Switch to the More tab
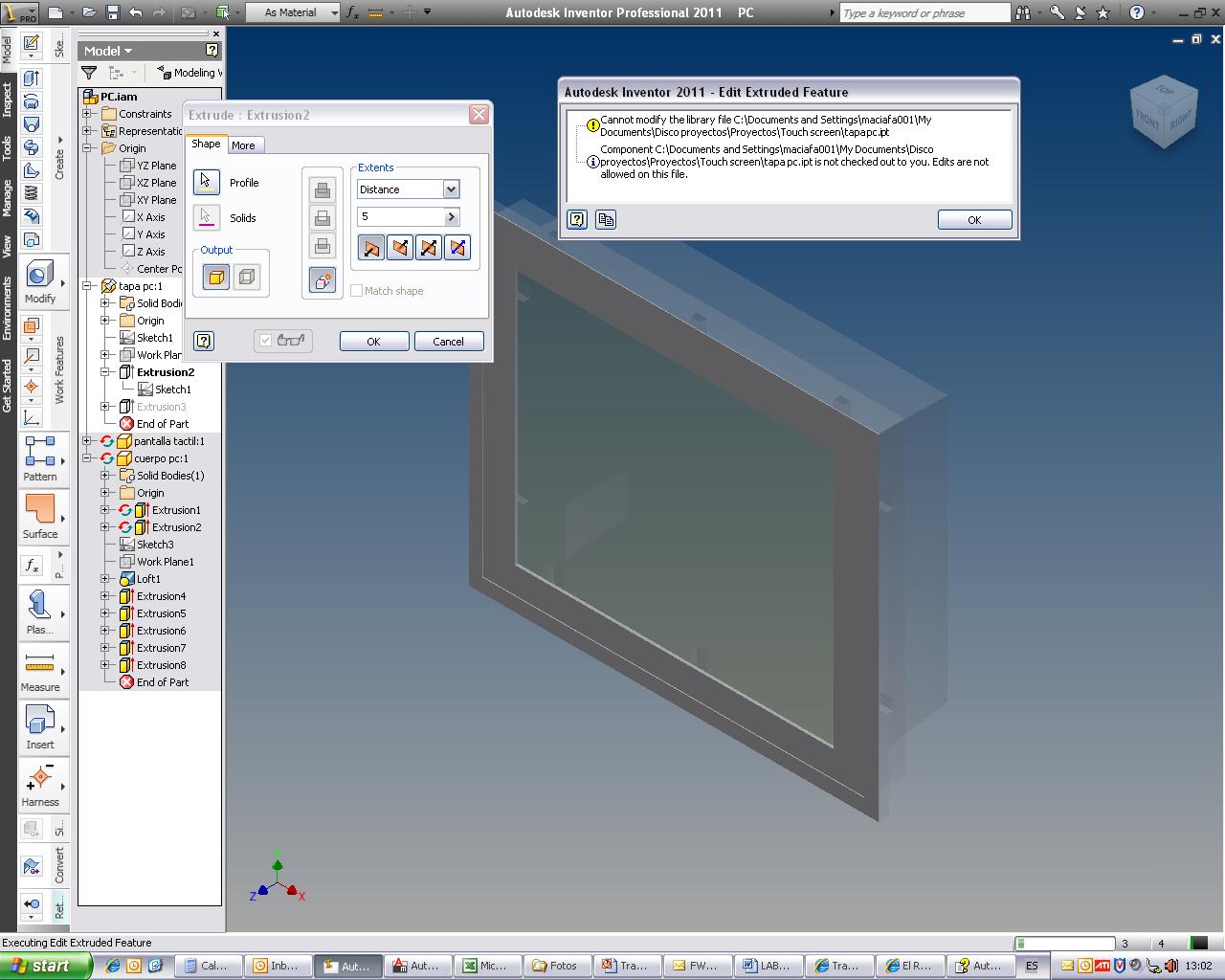The height and width of the screenshot is (980, 1225). pos(243,145)
